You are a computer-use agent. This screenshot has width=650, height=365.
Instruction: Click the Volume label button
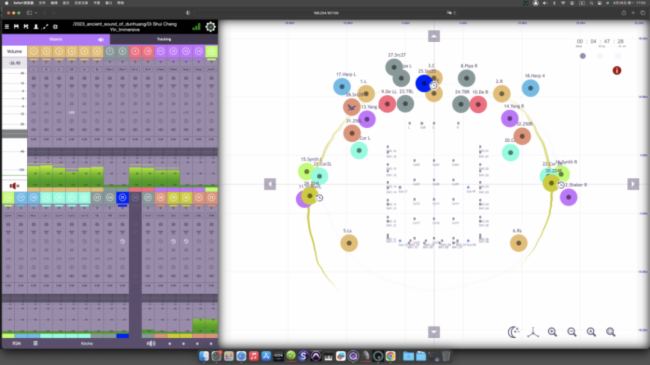(x=15, y=51)
